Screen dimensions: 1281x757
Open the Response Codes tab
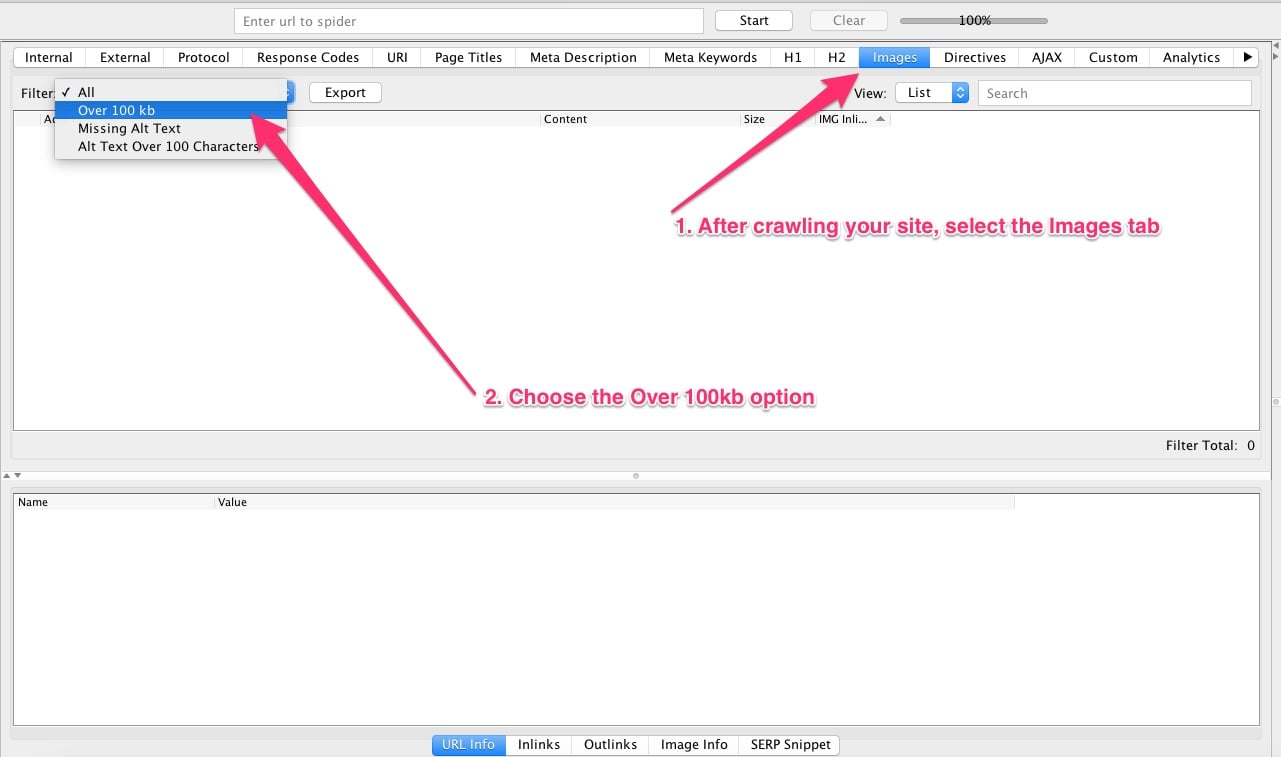pyautogui.click(x=307, y=58)
